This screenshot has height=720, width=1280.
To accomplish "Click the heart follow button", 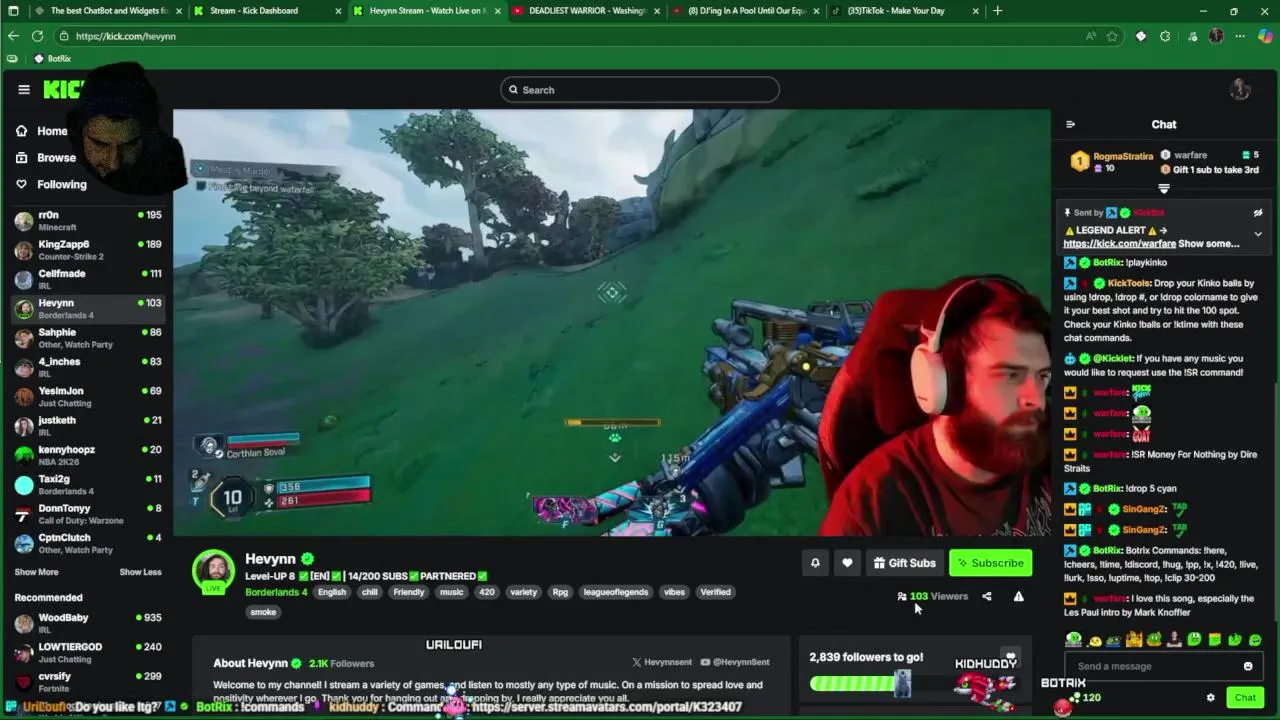I will (847, 563).
